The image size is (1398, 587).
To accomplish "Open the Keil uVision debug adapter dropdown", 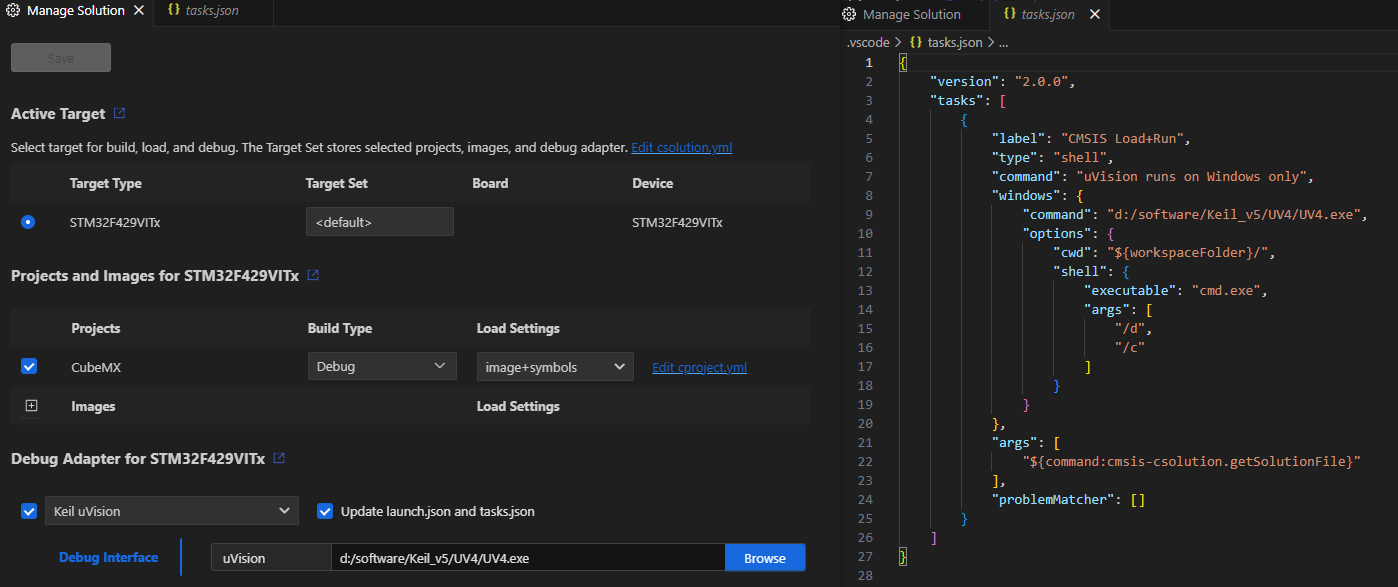I will 171,511.
